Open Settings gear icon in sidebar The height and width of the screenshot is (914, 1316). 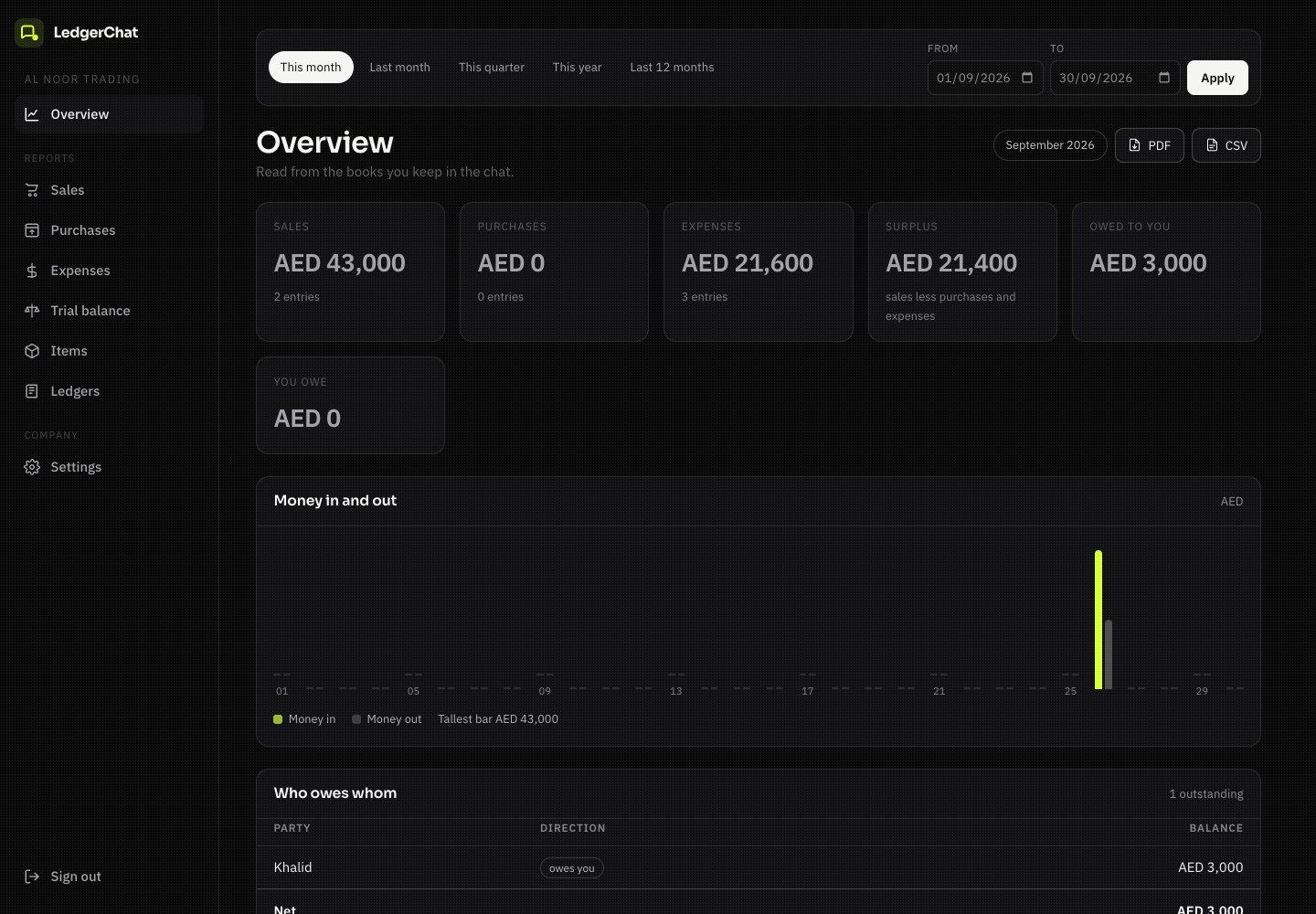[x=32, y=467]
